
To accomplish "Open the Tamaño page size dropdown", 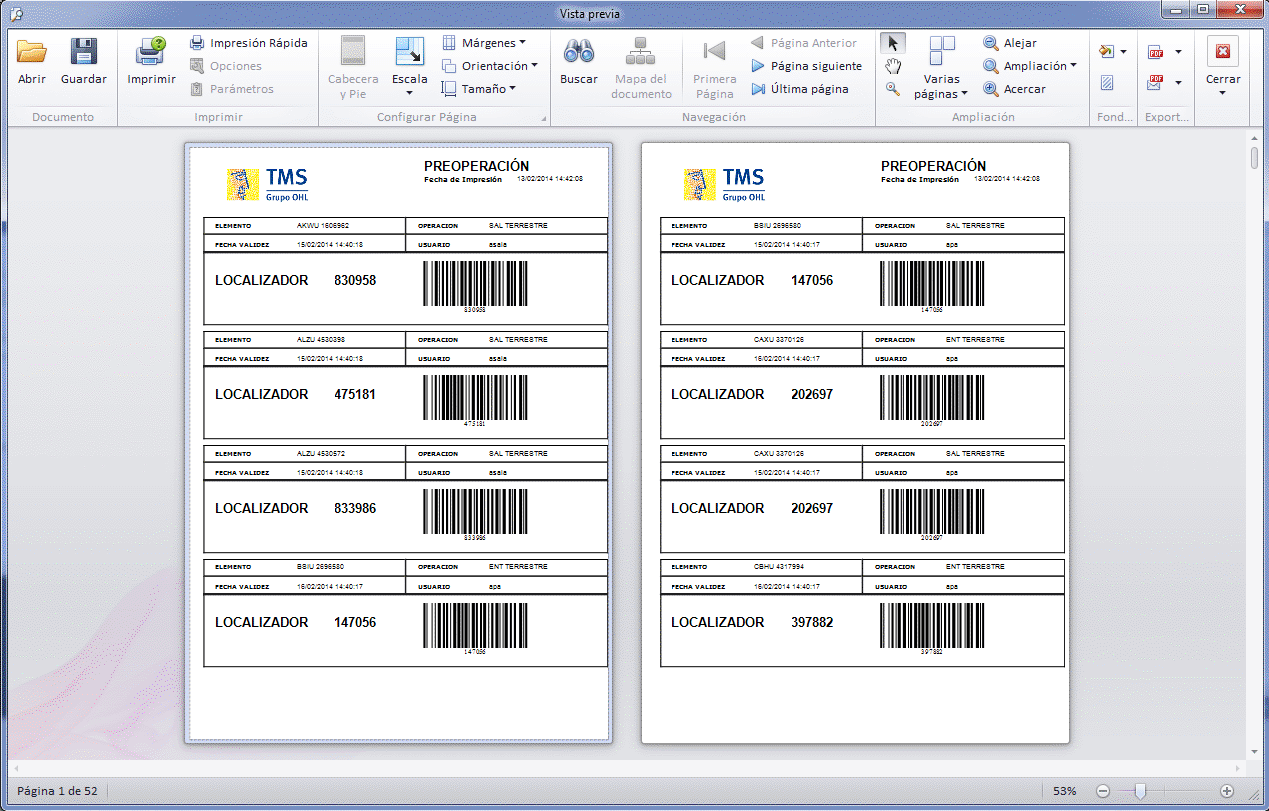I will (x=478, y=89).
